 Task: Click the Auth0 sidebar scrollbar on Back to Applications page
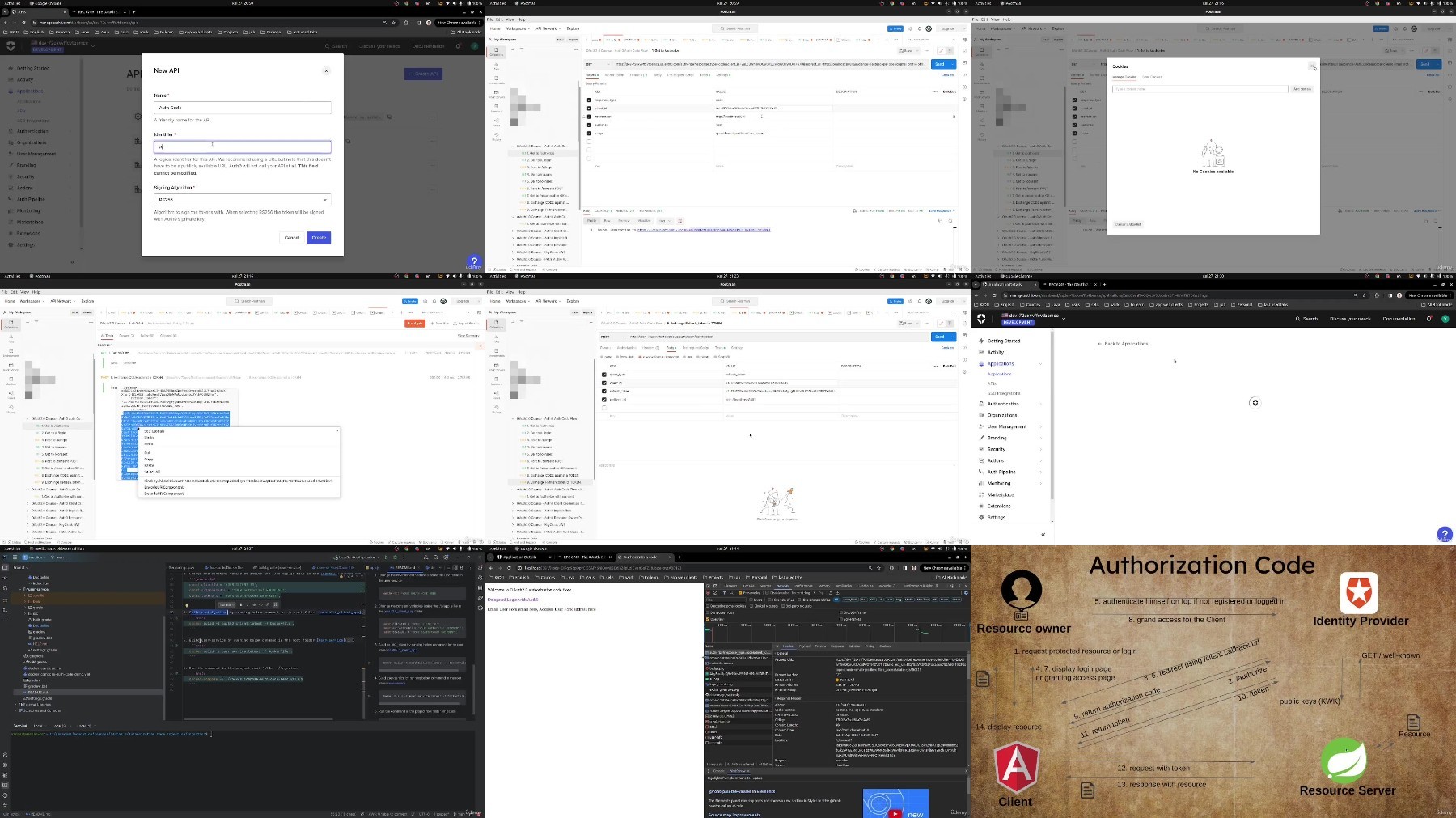[1052, 417]
